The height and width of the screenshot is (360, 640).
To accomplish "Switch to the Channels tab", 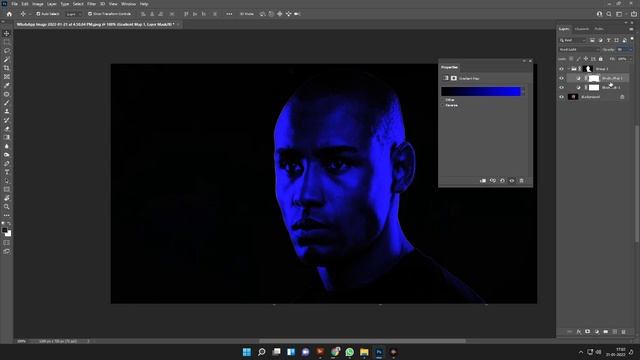I will 582,29.
